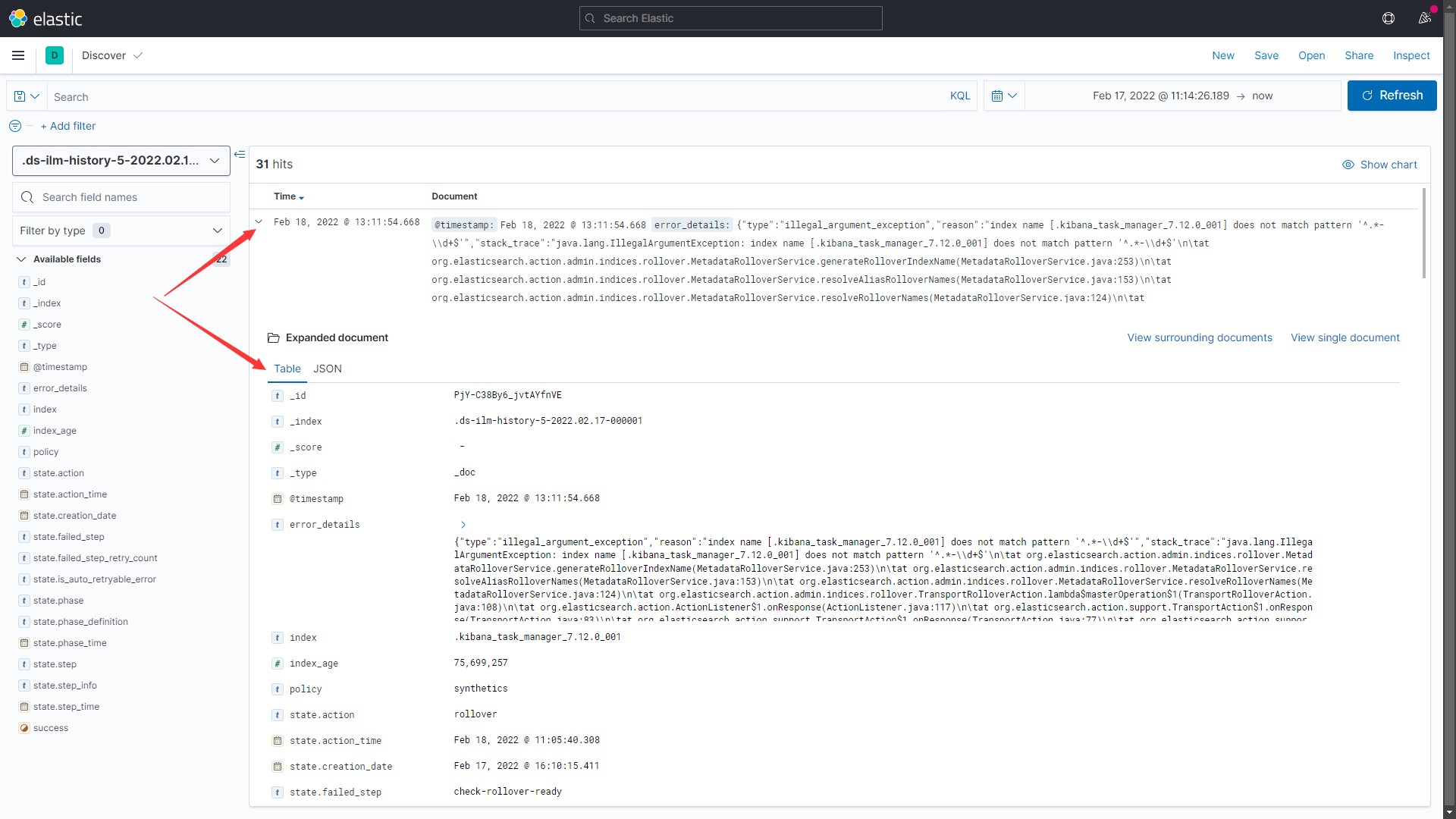This screenshot has width=1456, height=819.
Task: Click the state.phase_time date icon in sidebar
Action: (24, 643)
